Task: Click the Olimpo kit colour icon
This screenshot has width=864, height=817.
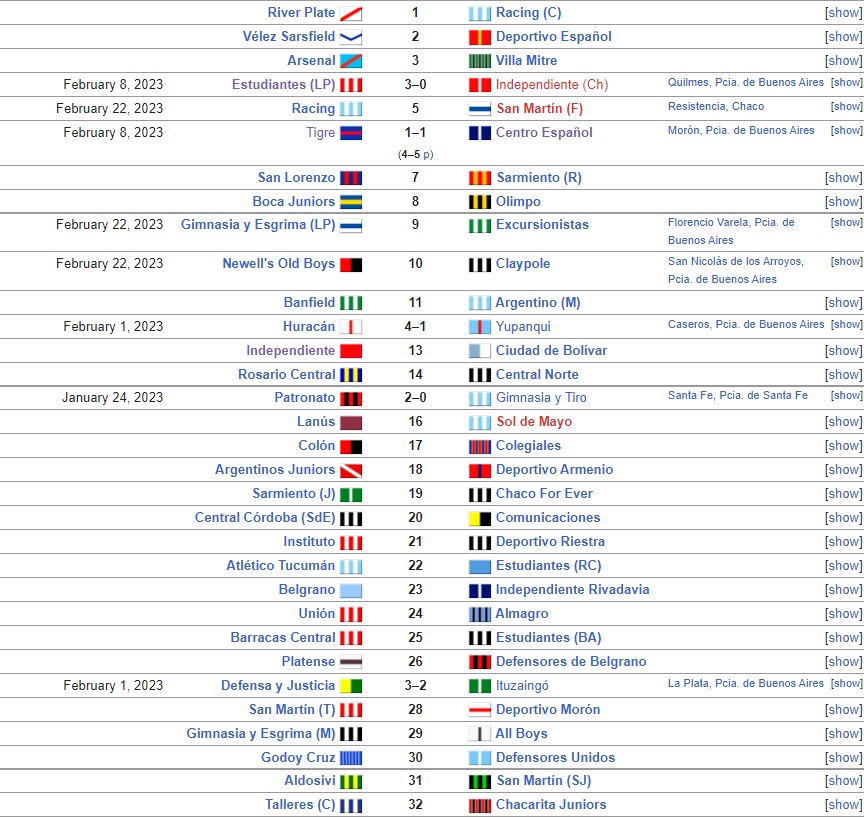Action: (x=479, y=202)
